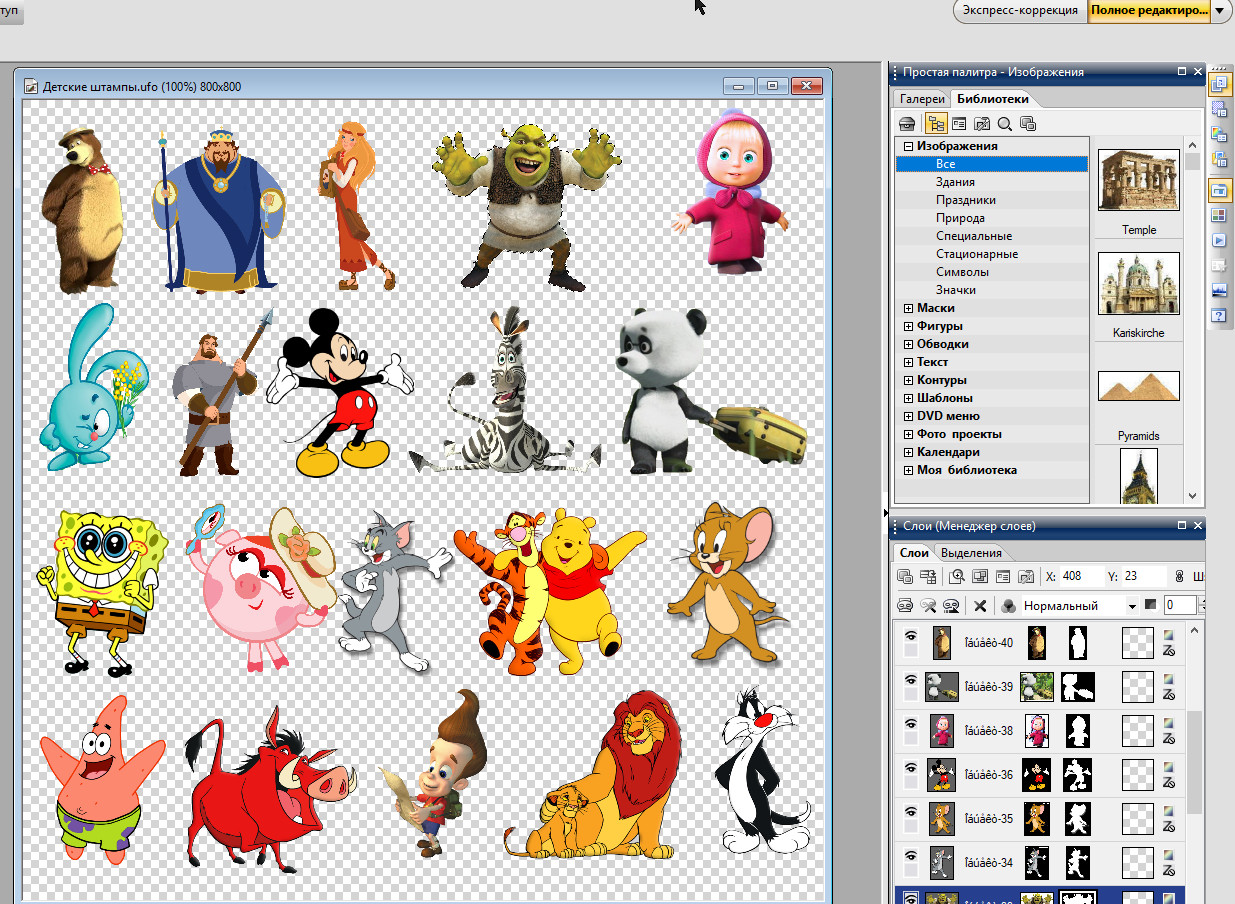The image size is (1235, 904).
Task: Select the Temple library thumbnail
Action: pyautogui.click(x=1138, y=180)
